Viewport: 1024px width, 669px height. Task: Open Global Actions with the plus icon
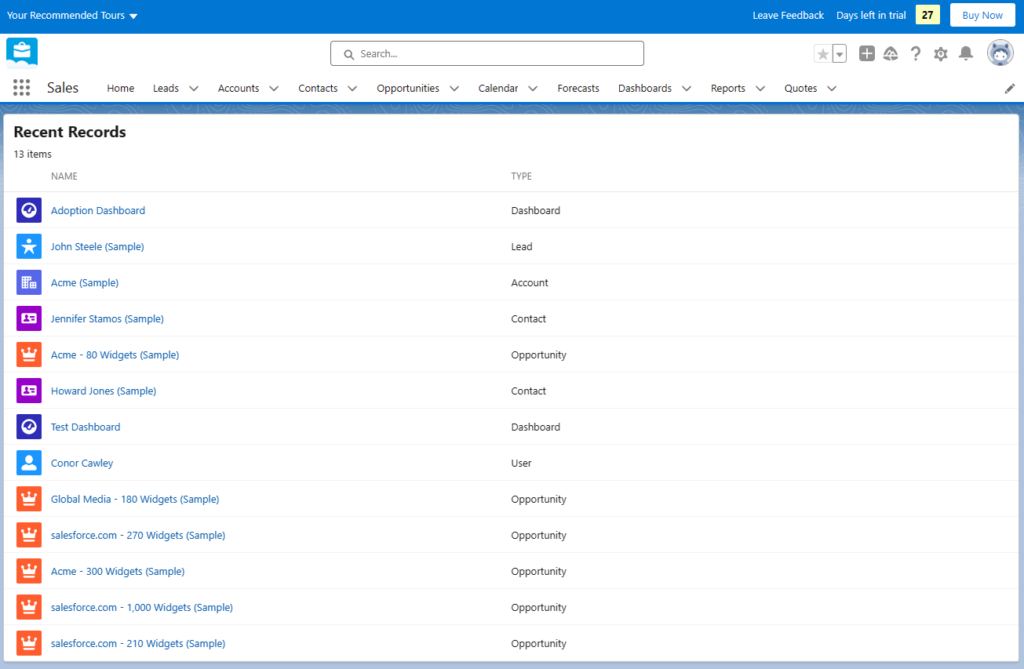pyautogui.click(x=866, y=53)
